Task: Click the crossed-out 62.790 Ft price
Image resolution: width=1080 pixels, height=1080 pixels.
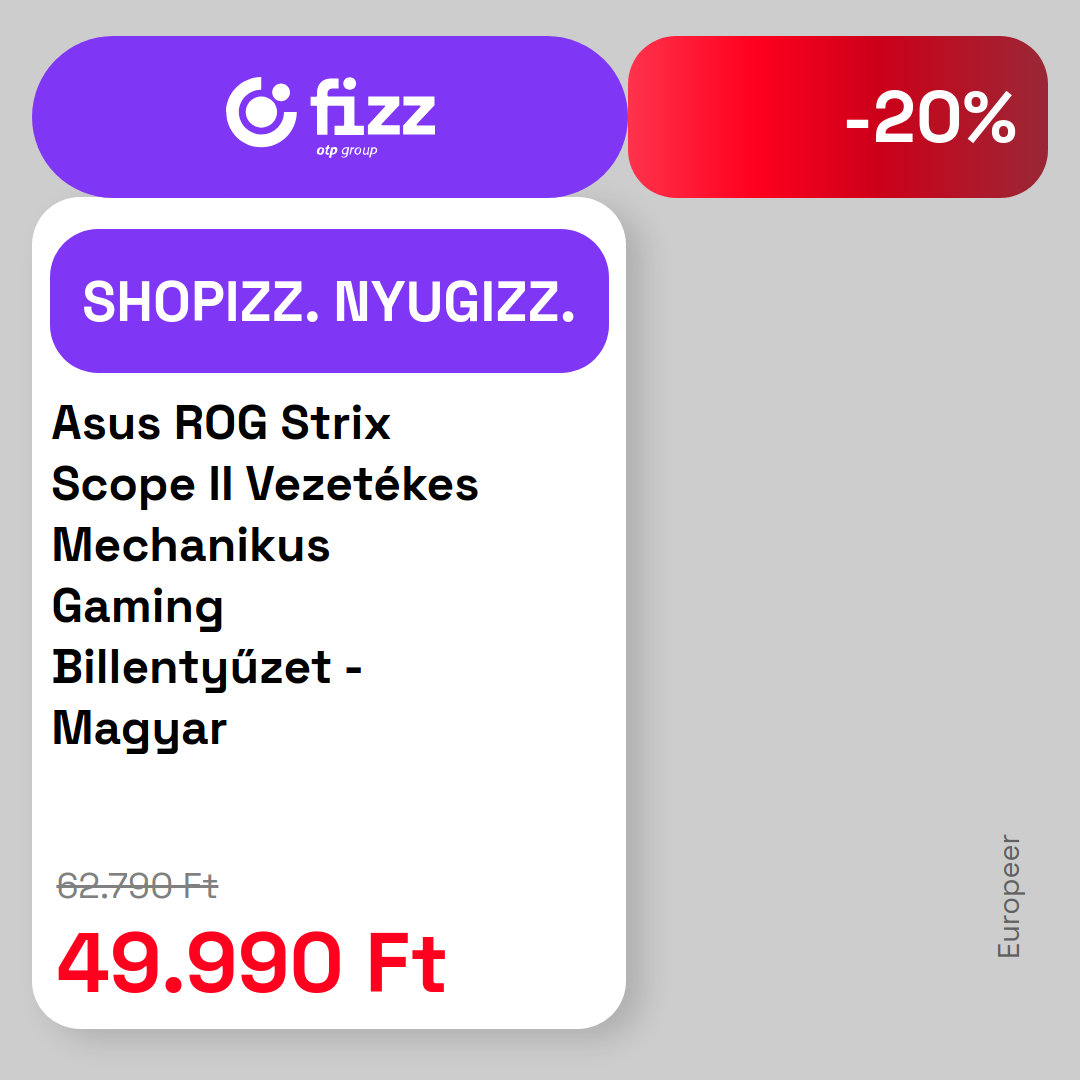Action: point(138,886)
